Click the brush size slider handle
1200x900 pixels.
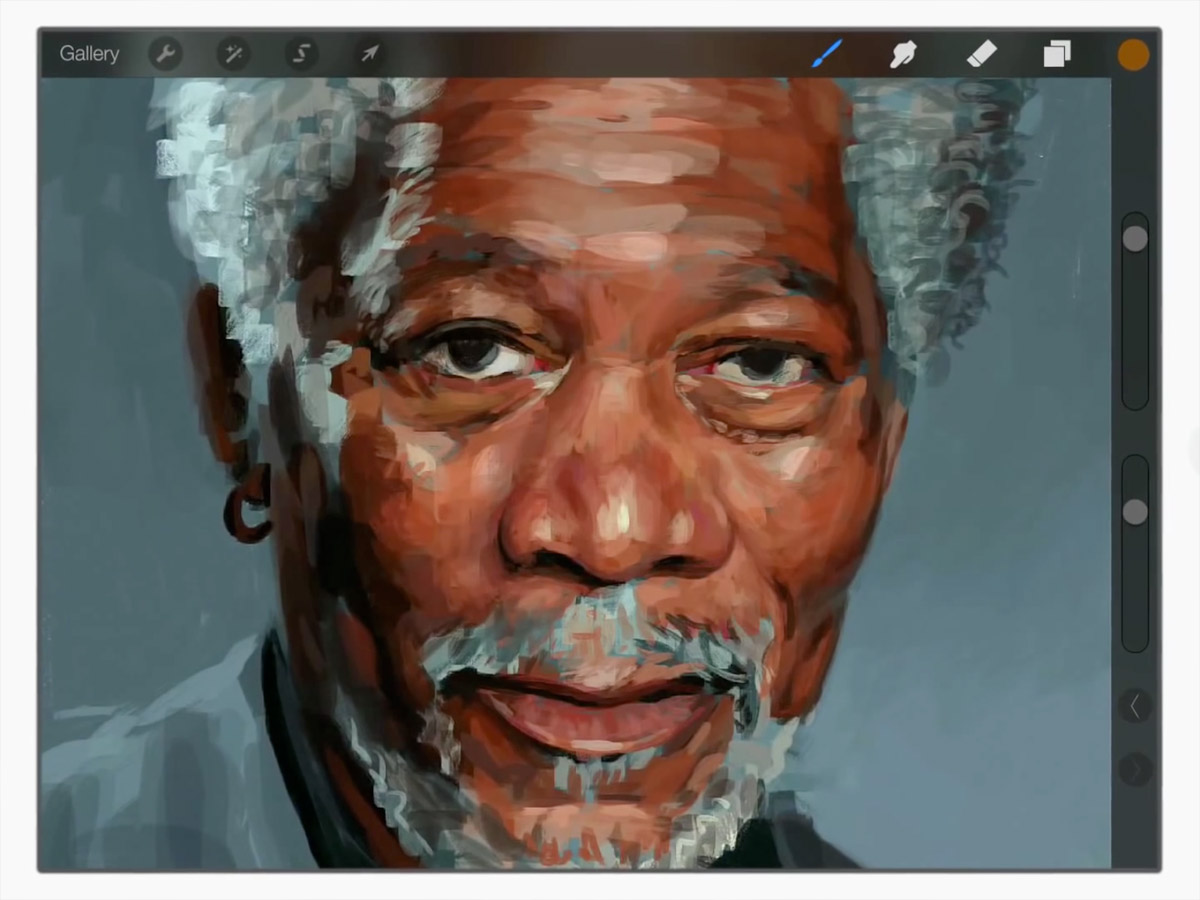point(1135,238)
